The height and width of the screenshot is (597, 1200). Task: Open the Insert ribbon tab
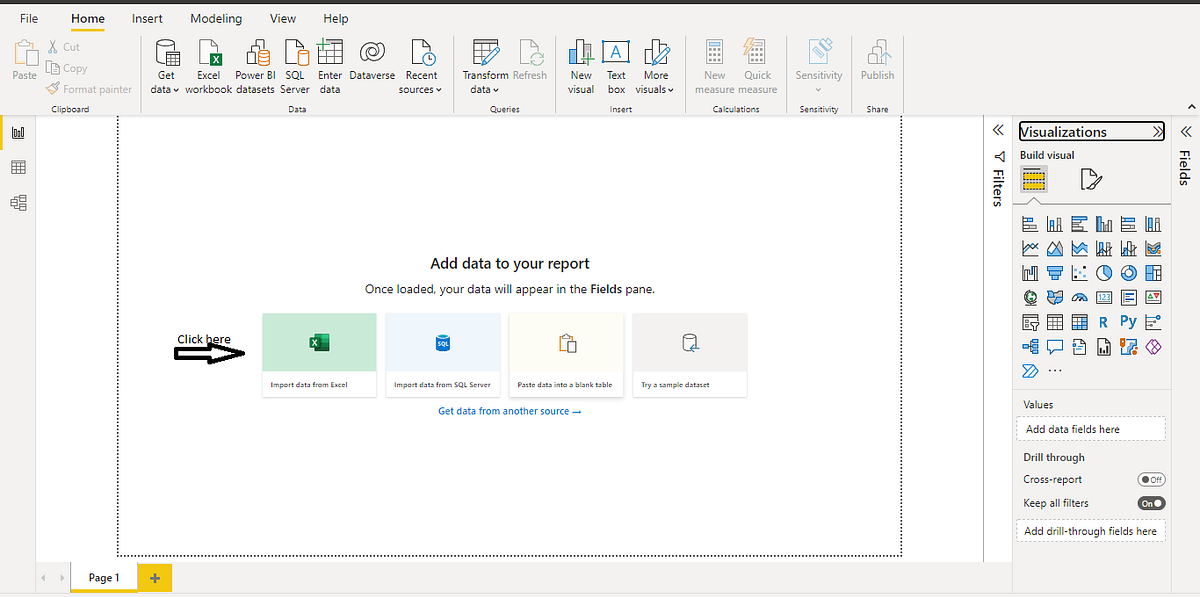[x=147, y=18]
